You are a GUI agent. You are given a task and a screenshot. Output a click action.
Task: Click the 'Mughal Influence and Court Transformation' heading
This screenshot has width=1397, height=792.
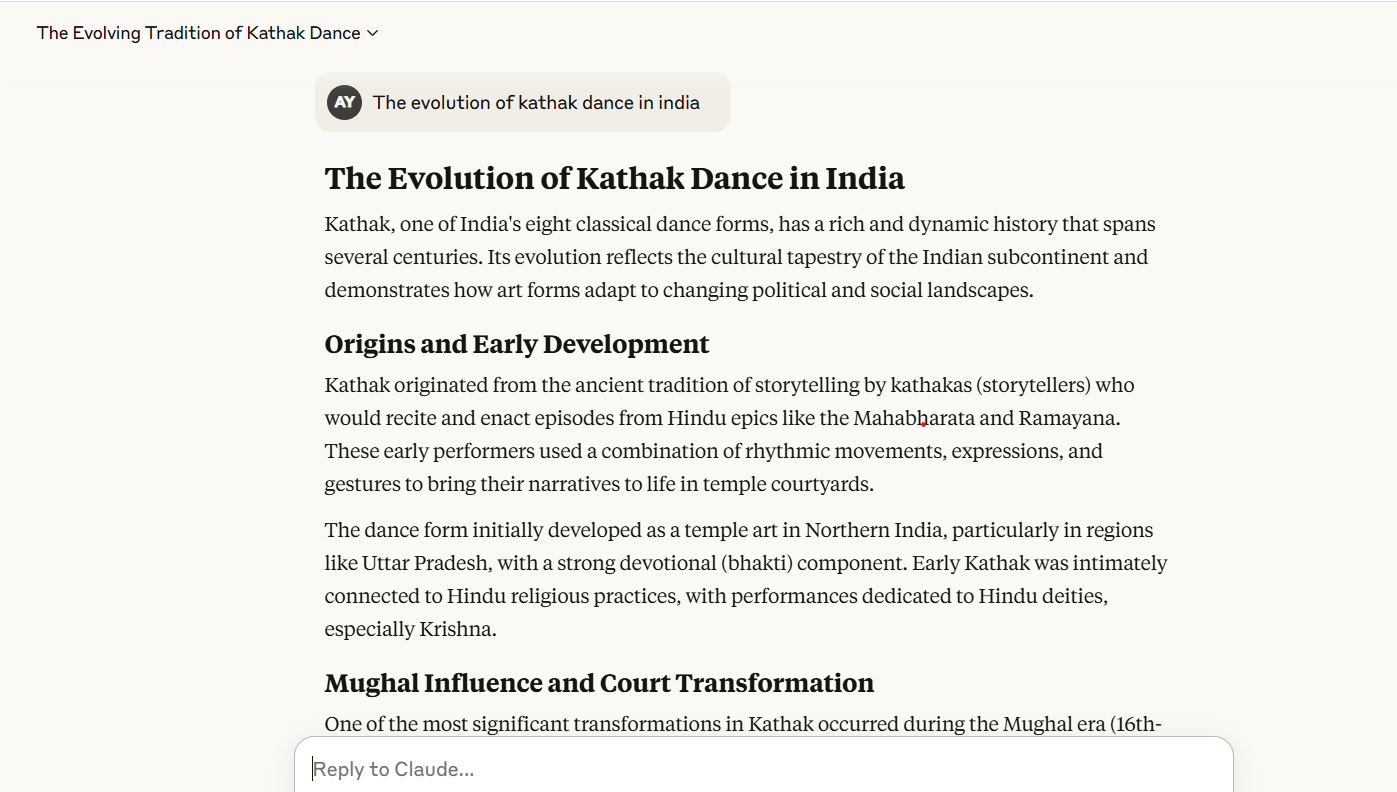click(599, 683)
